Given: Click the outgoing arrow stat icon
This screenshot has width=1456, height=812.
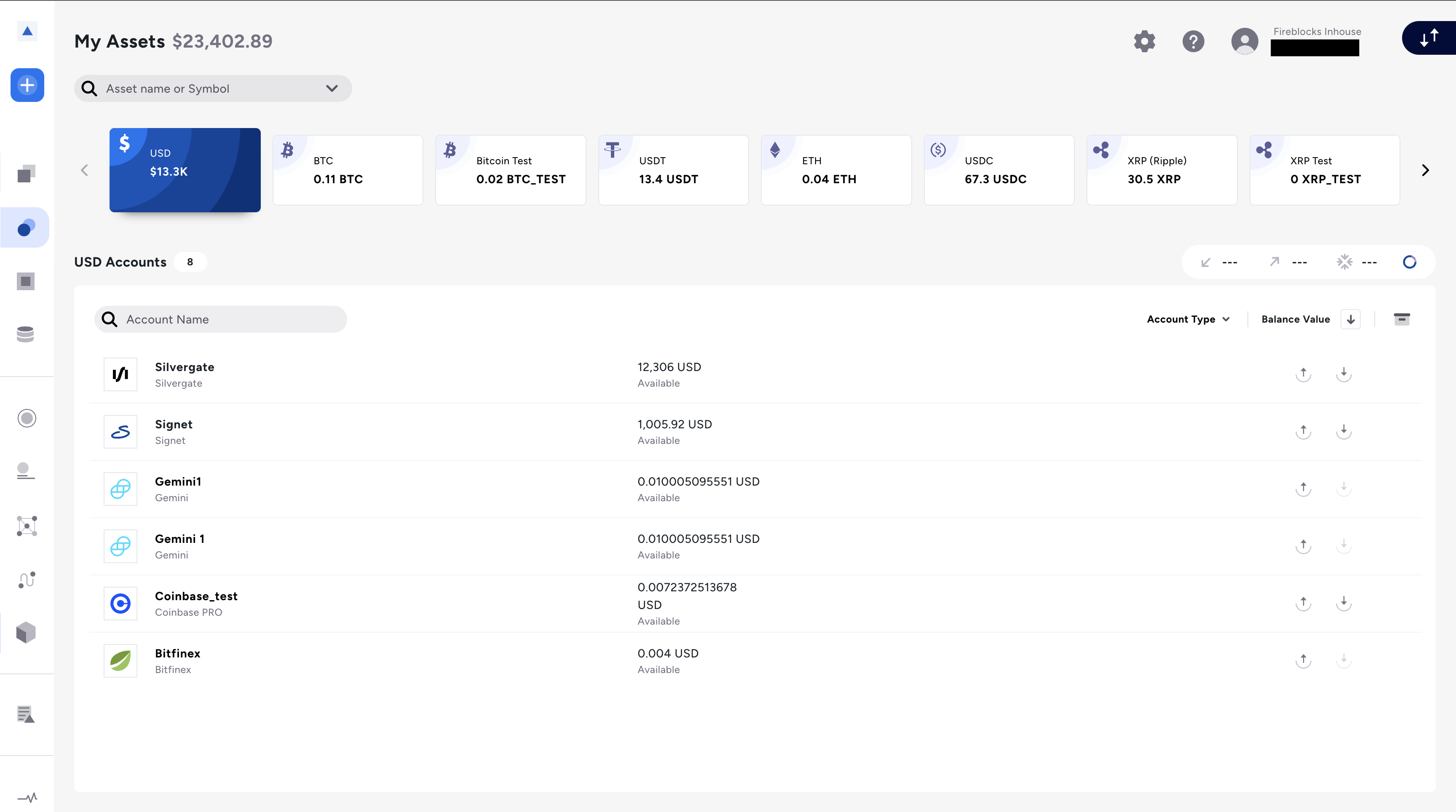Looking at the screenshot, I should pos(1274,262).
